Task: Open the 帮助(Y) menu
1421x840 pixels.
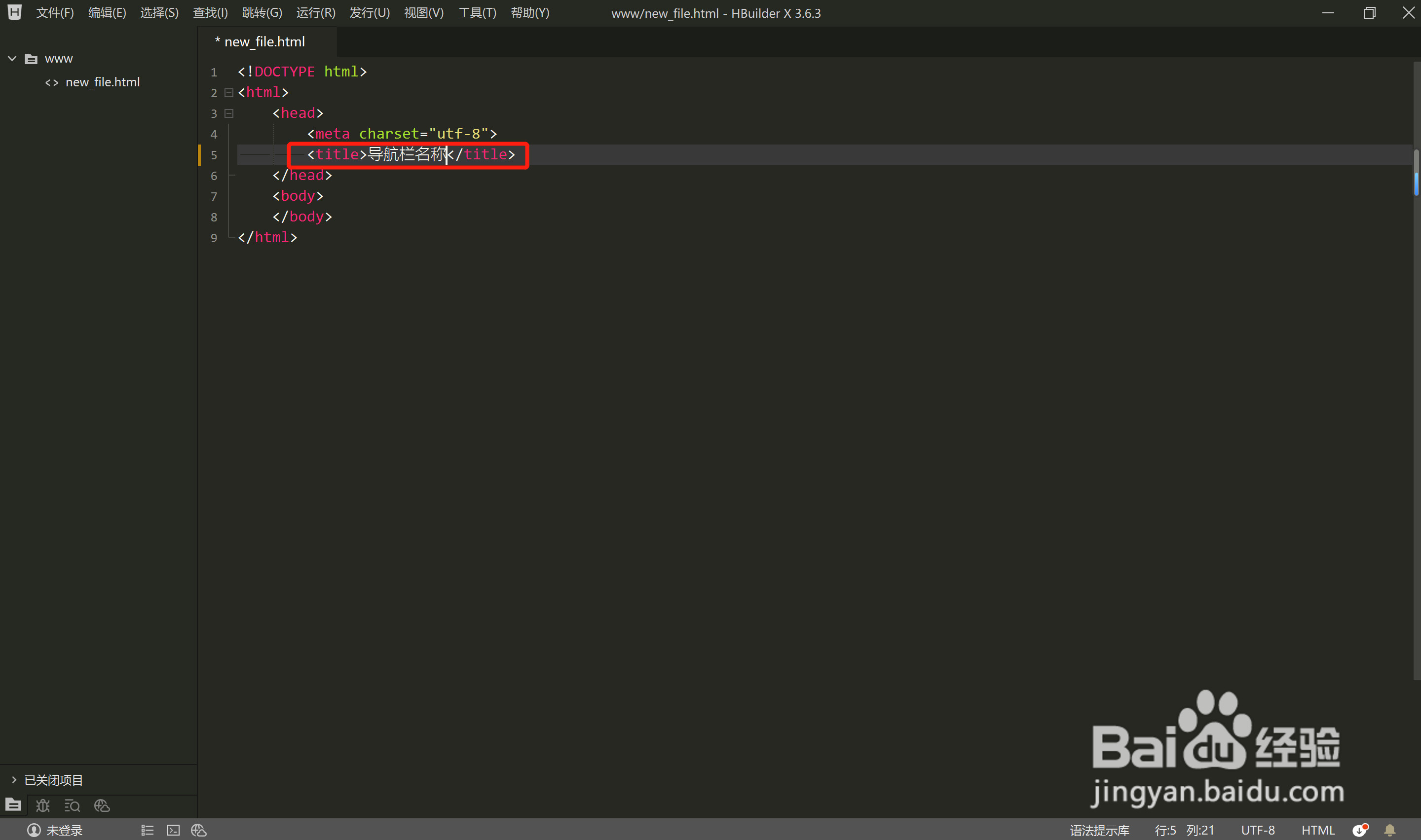Action: pyautogui.click(x=530, y=12)
